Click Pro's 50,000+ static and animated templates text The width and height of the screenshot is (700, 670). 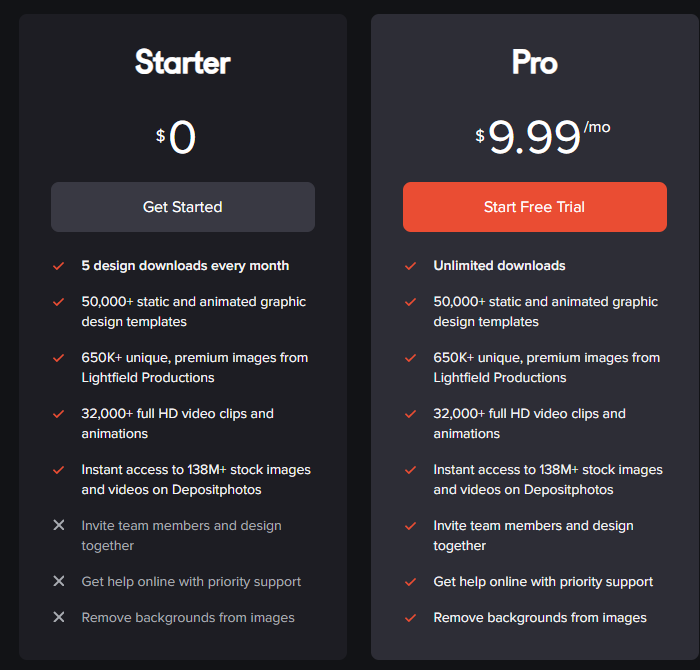click(546, 312)
